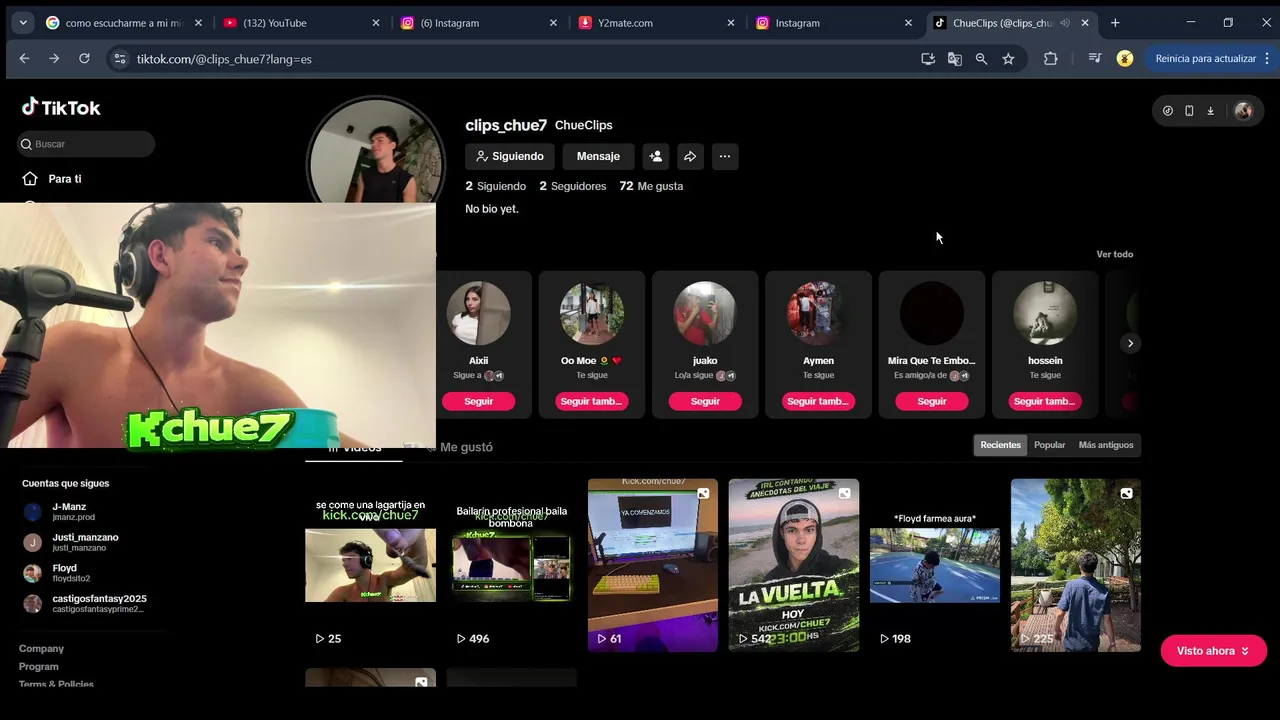Screen dimensions: 1280x720
Task: Click the phone app icon in top pill
Action: (1189, 111)
